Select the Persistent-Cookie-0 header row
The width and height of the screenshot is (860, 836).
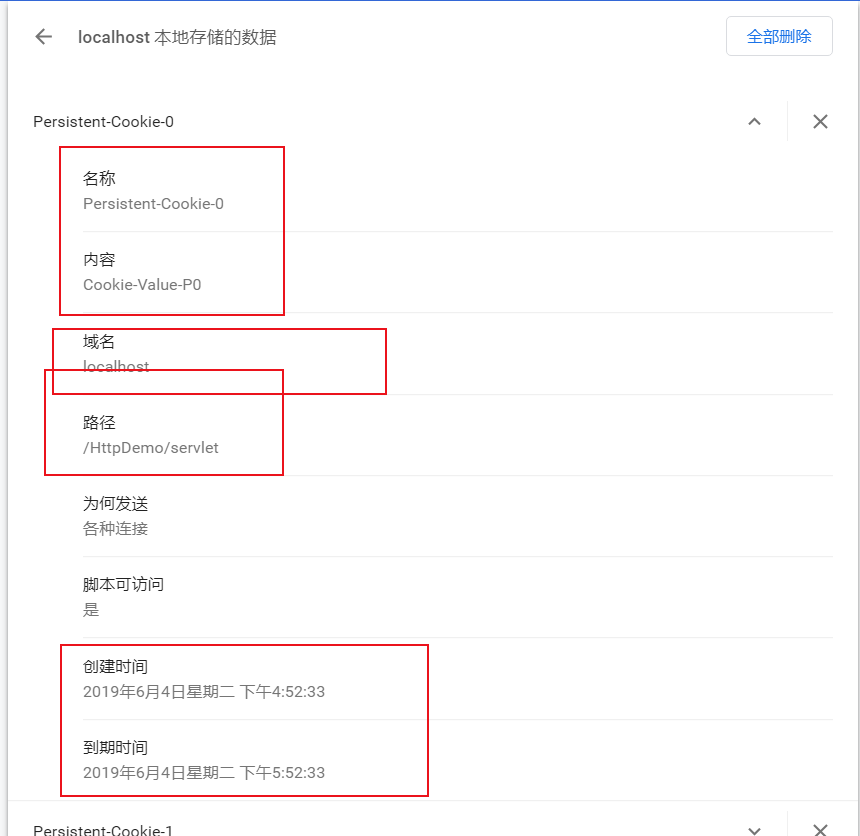103,121
